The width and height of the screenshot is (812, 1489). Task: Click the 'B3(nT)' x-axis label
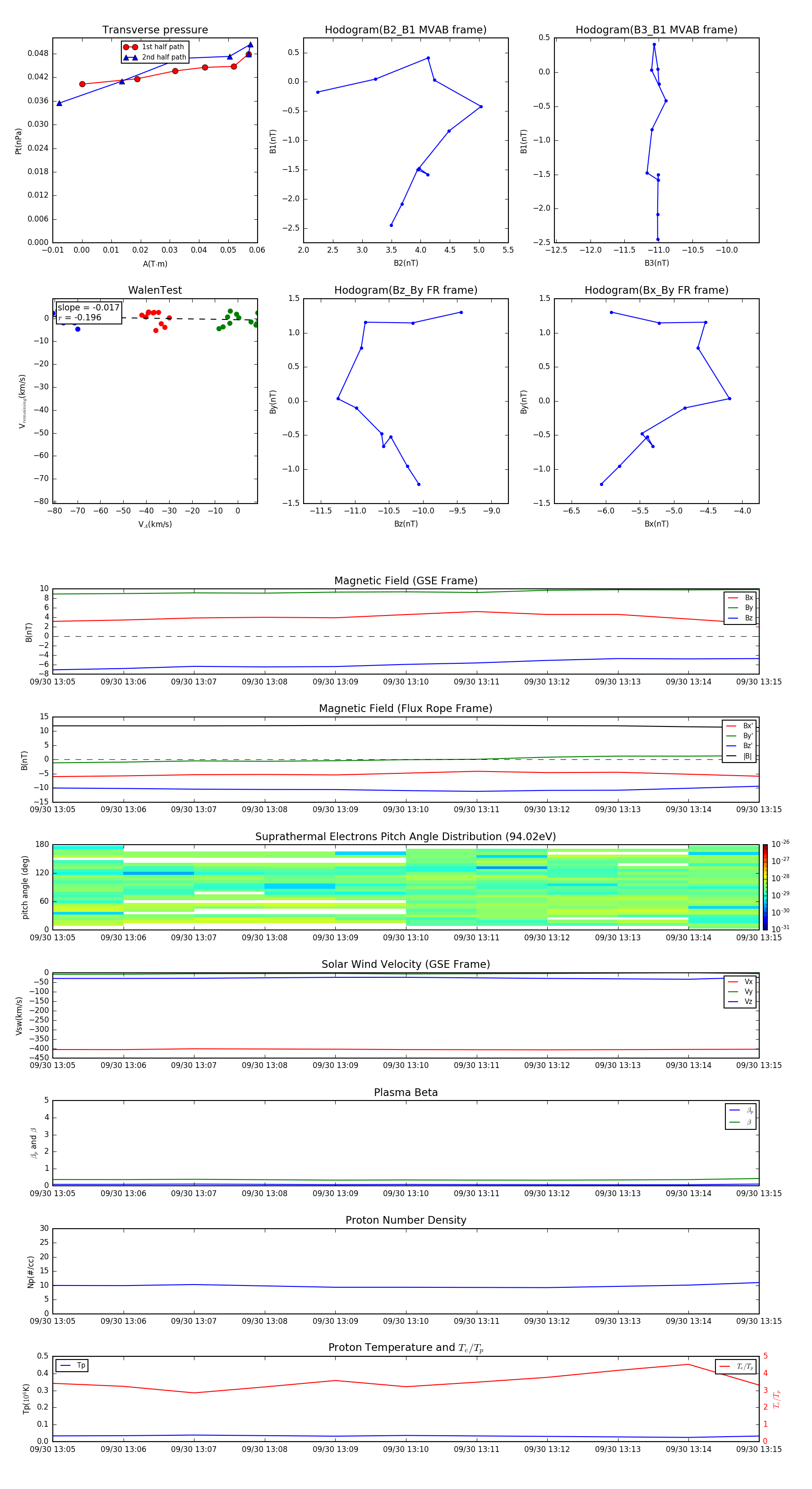tap(656, 263)
